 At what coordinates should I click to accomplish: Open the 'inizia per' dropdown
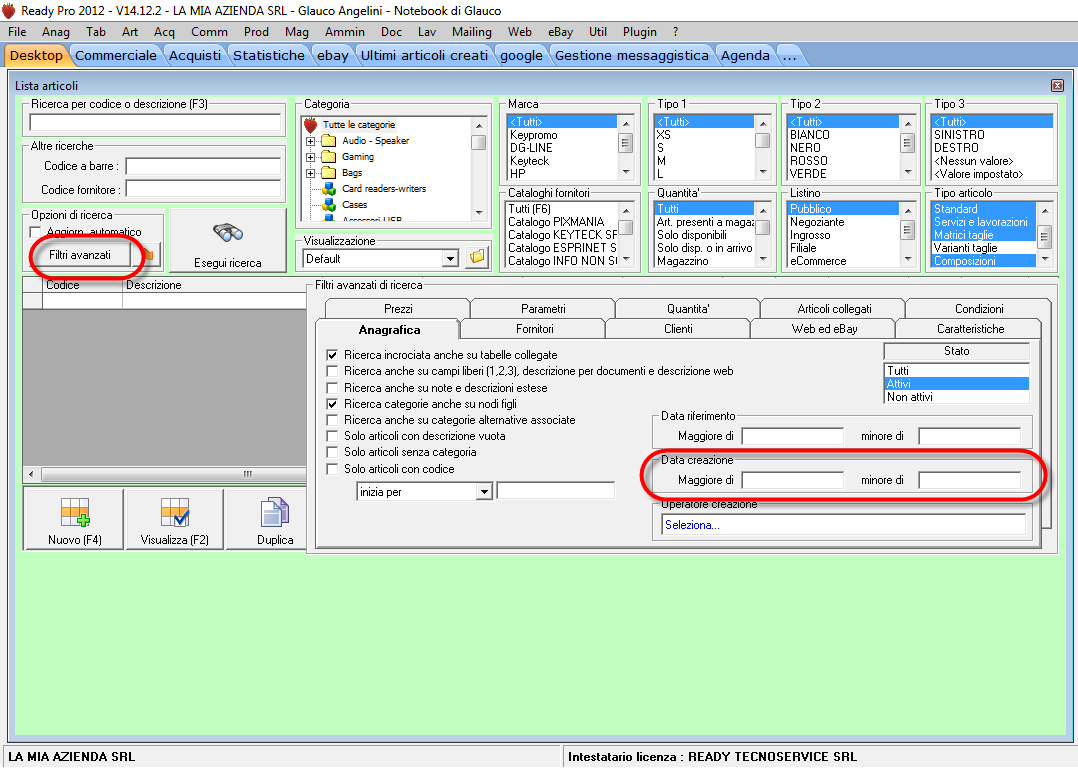[485, 492]
